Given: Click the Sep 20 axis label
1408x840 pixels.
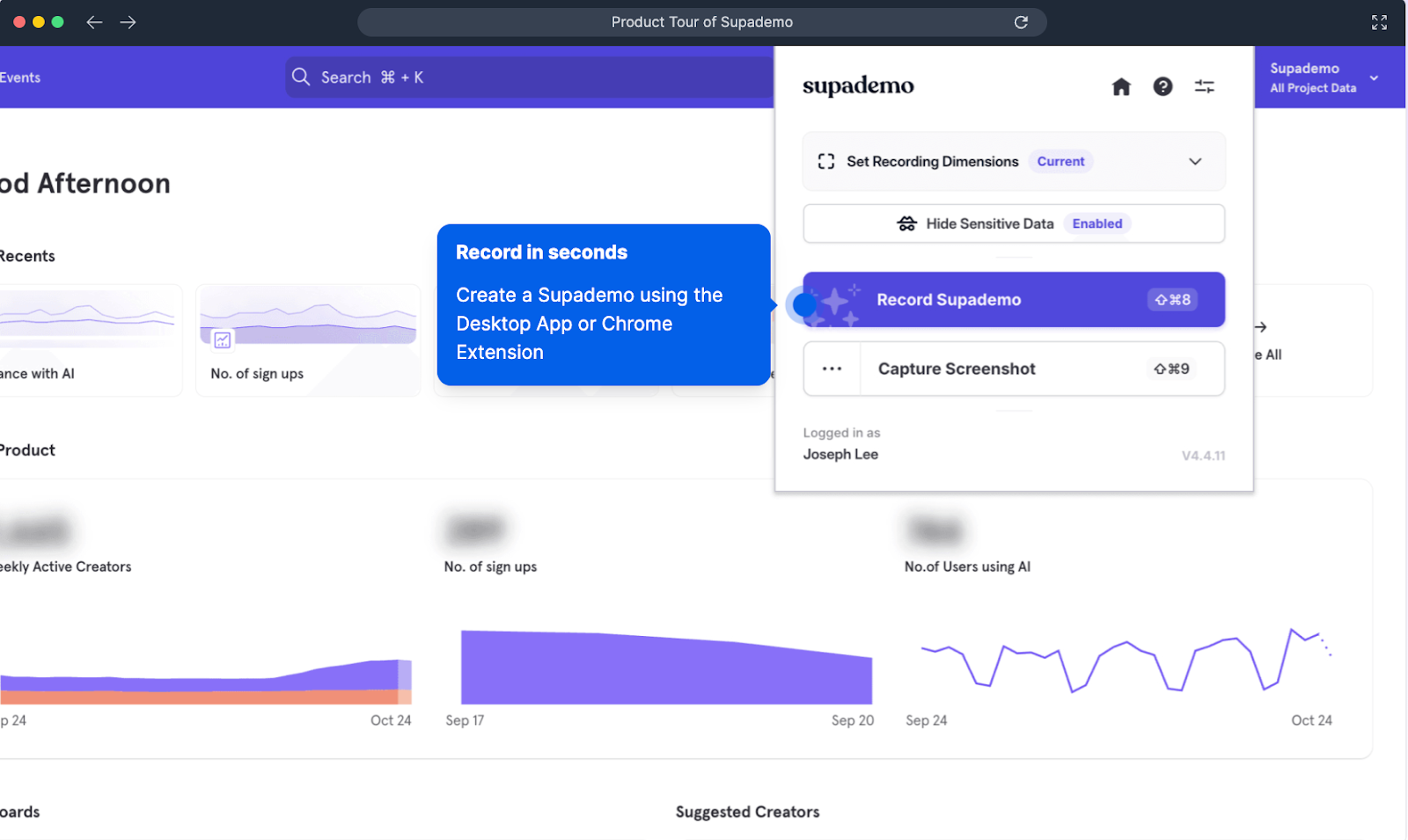Looking at the screenshot, I should tap(853, 720).
